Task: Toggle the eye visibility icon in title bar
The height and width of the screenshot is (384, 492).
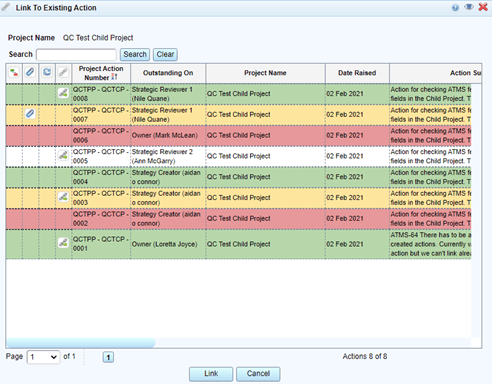Action: click(x=469, y=7)
